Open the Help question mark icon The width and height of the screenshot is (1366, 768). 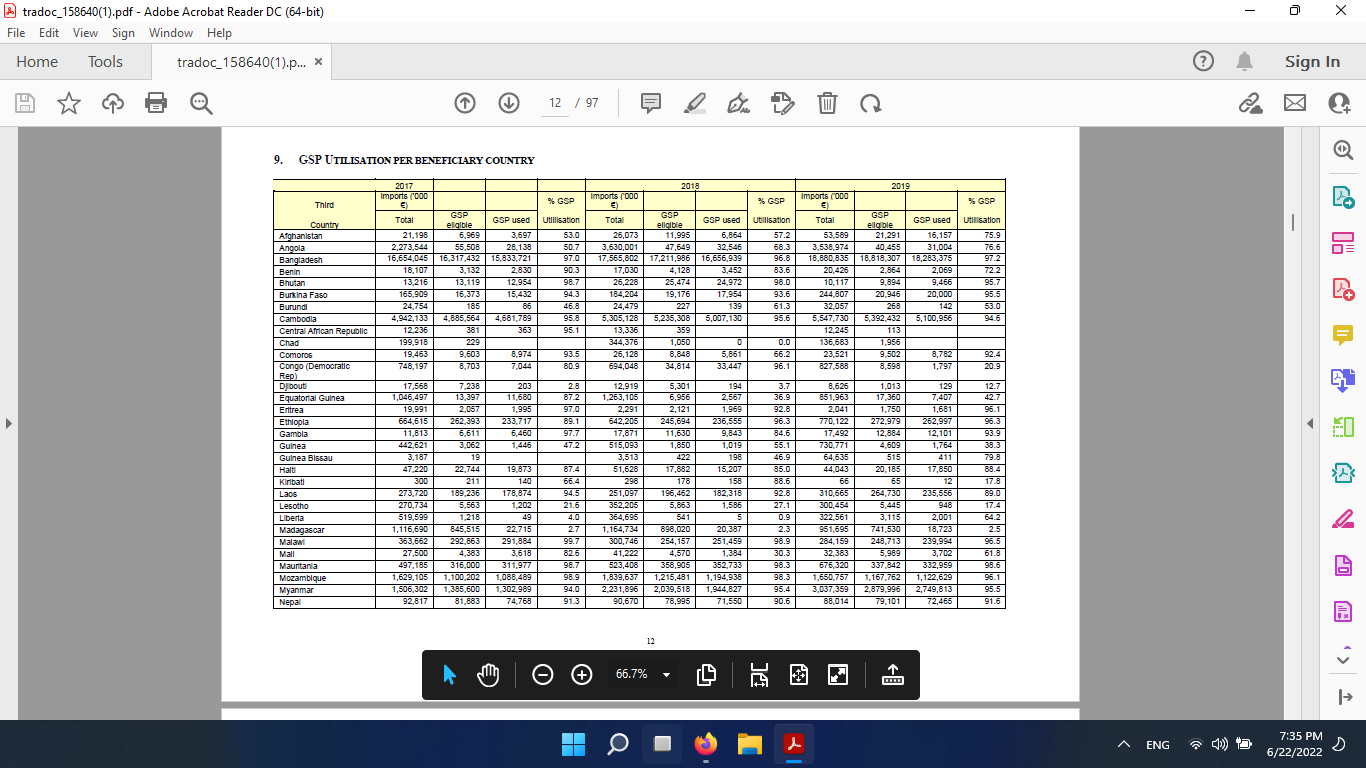pyautogui.click(x=1204, y=62)
